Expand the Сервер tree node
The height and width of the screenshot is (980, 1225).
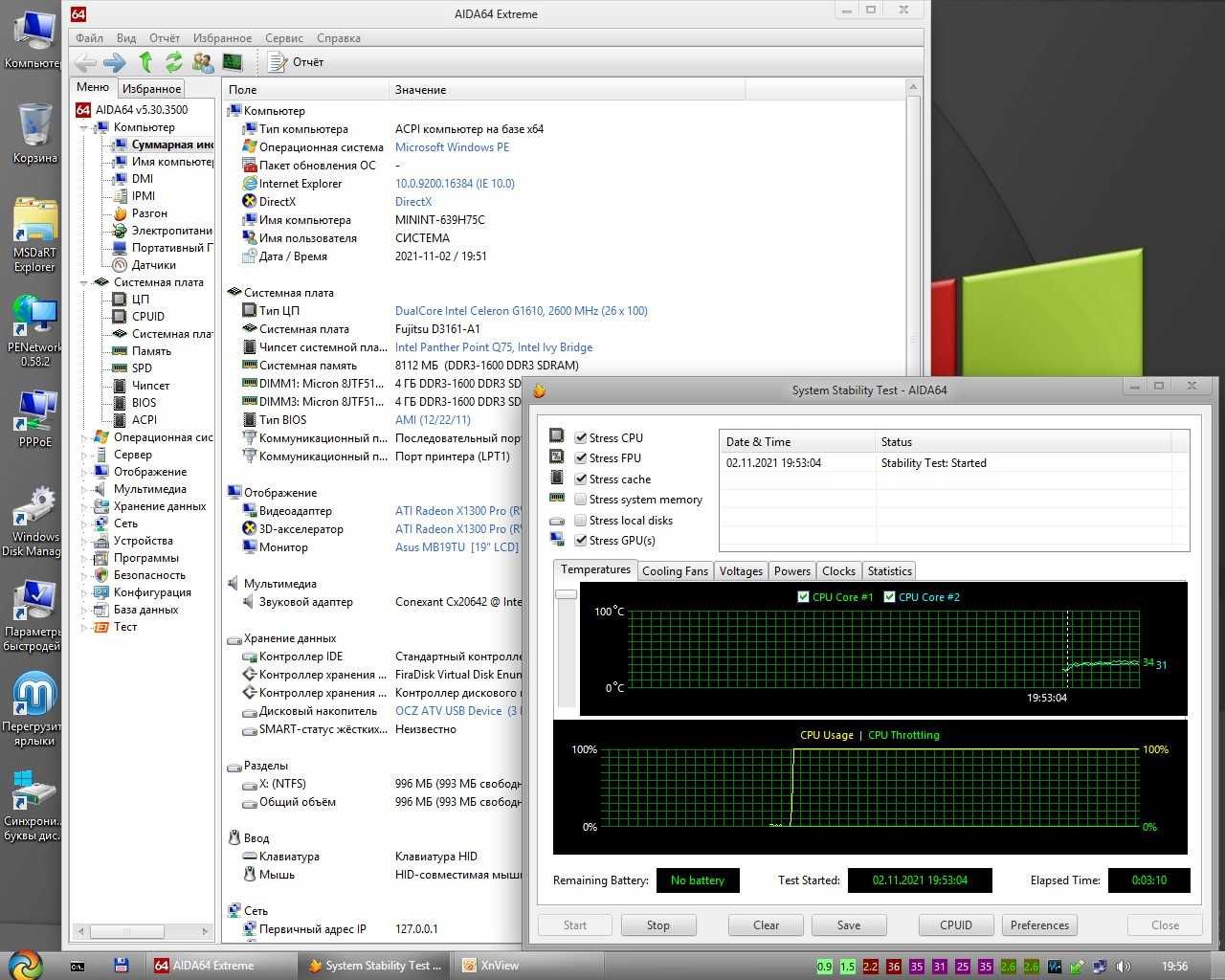[x=83, y=455]
